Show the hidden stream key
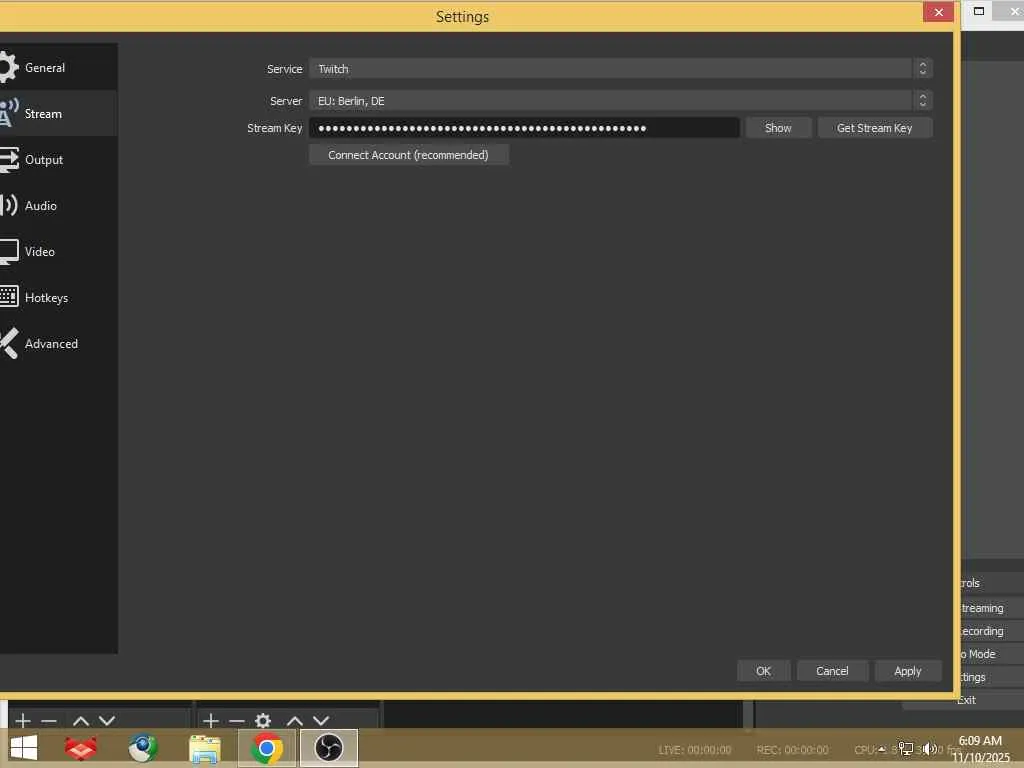Image resolution: width=1024 pixels, height=768 pixels. (778, 128)
